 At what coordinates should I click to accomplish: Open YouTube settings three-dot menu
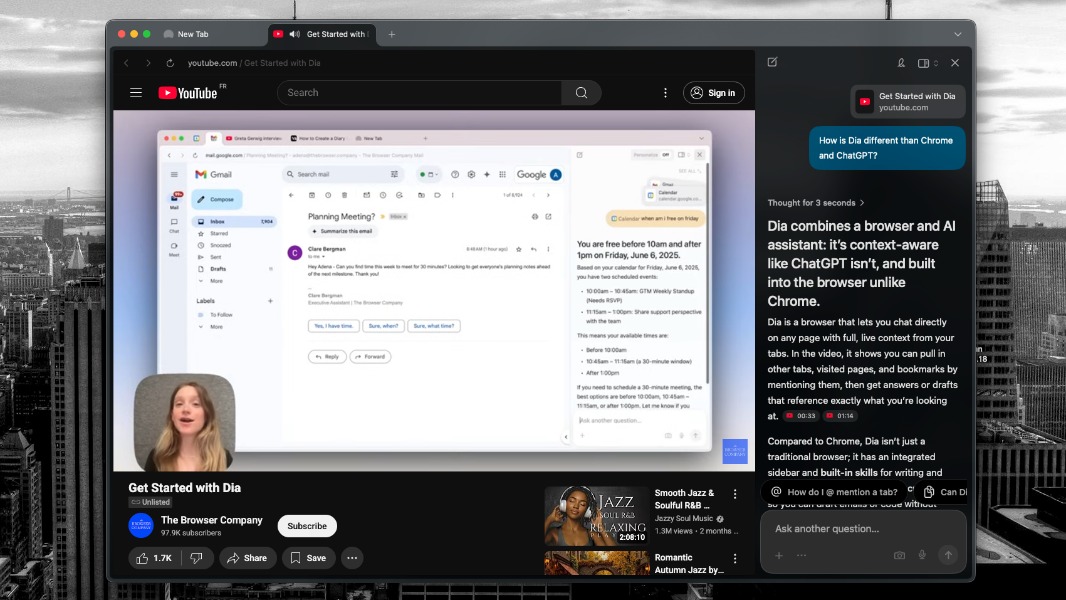tap(665, 93)
